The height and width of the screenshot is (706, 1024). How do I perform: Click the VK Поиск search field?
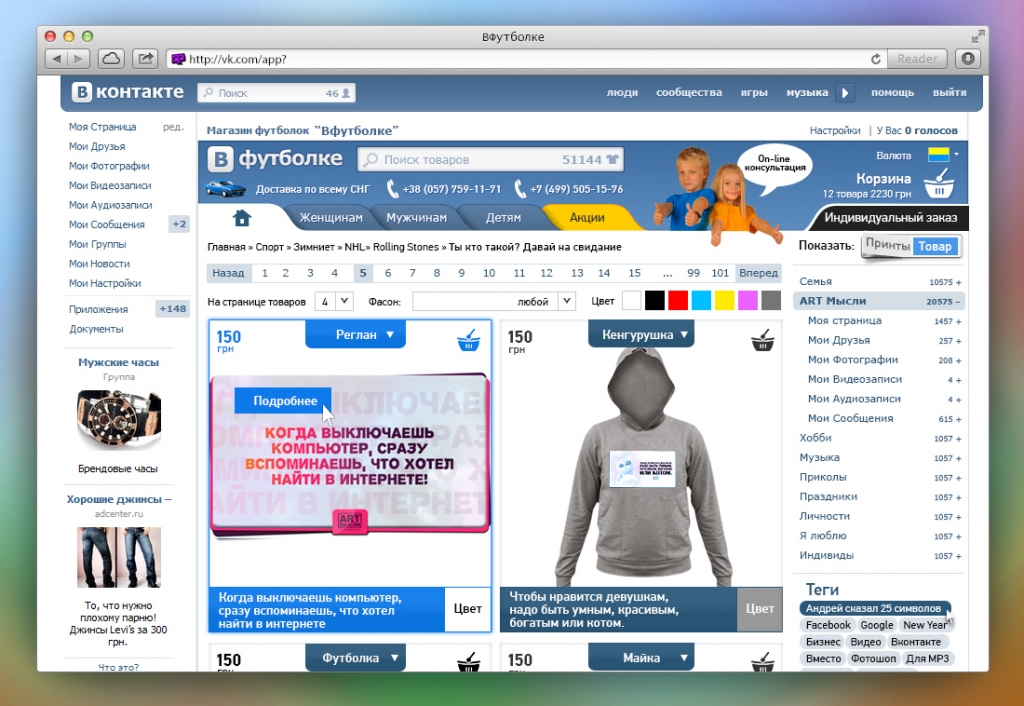coord(276,93)
